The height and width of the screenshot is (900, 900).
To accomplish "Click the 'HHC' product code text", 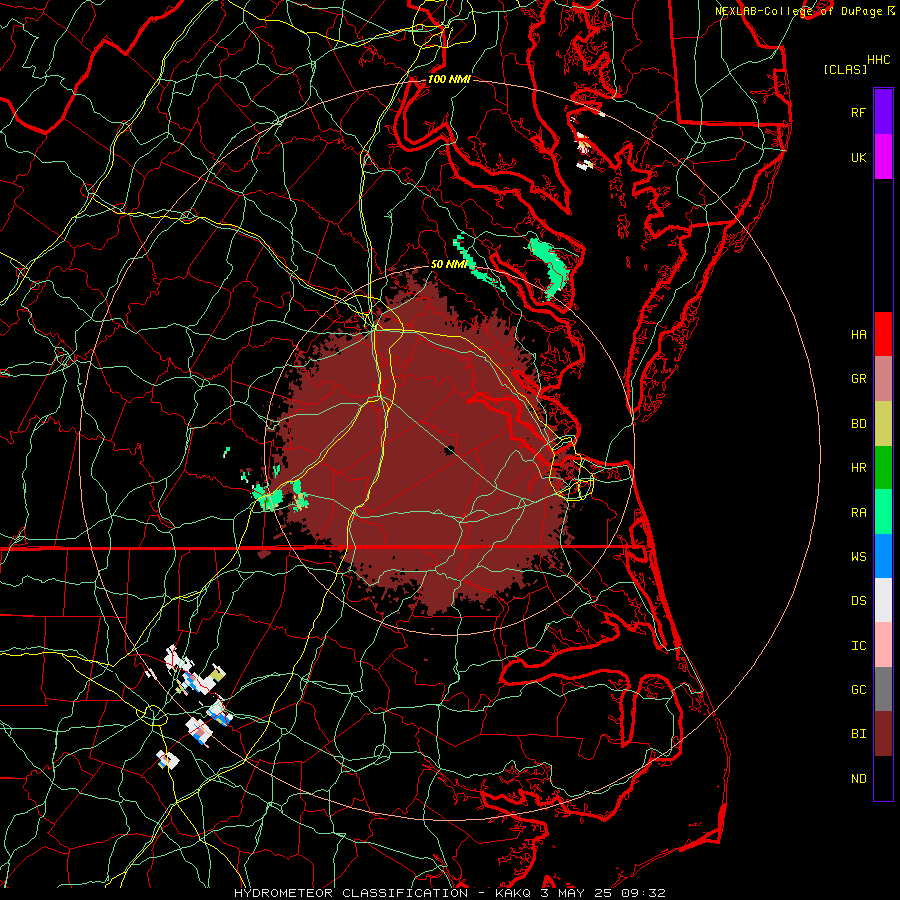I will pos(878,60).
